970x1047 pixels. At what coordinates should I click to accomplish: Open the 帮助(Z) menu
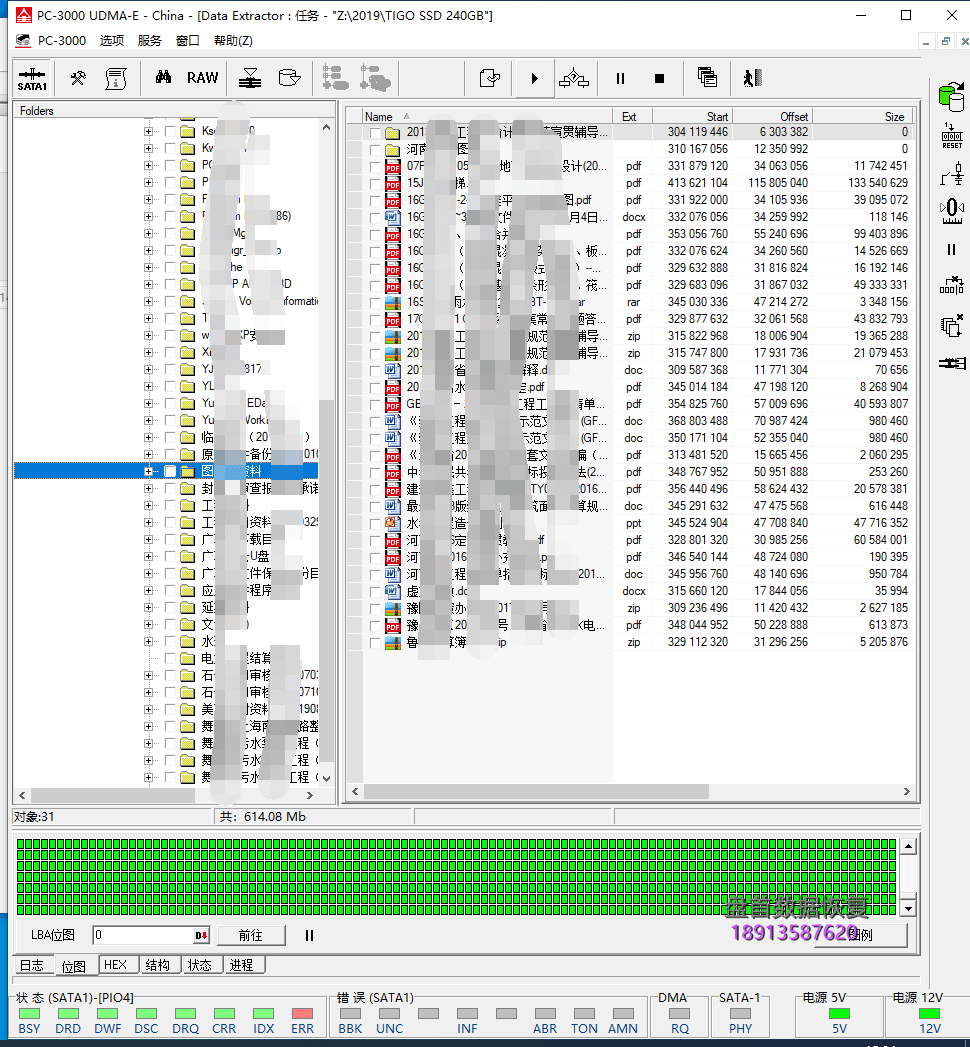coord(233,41)
